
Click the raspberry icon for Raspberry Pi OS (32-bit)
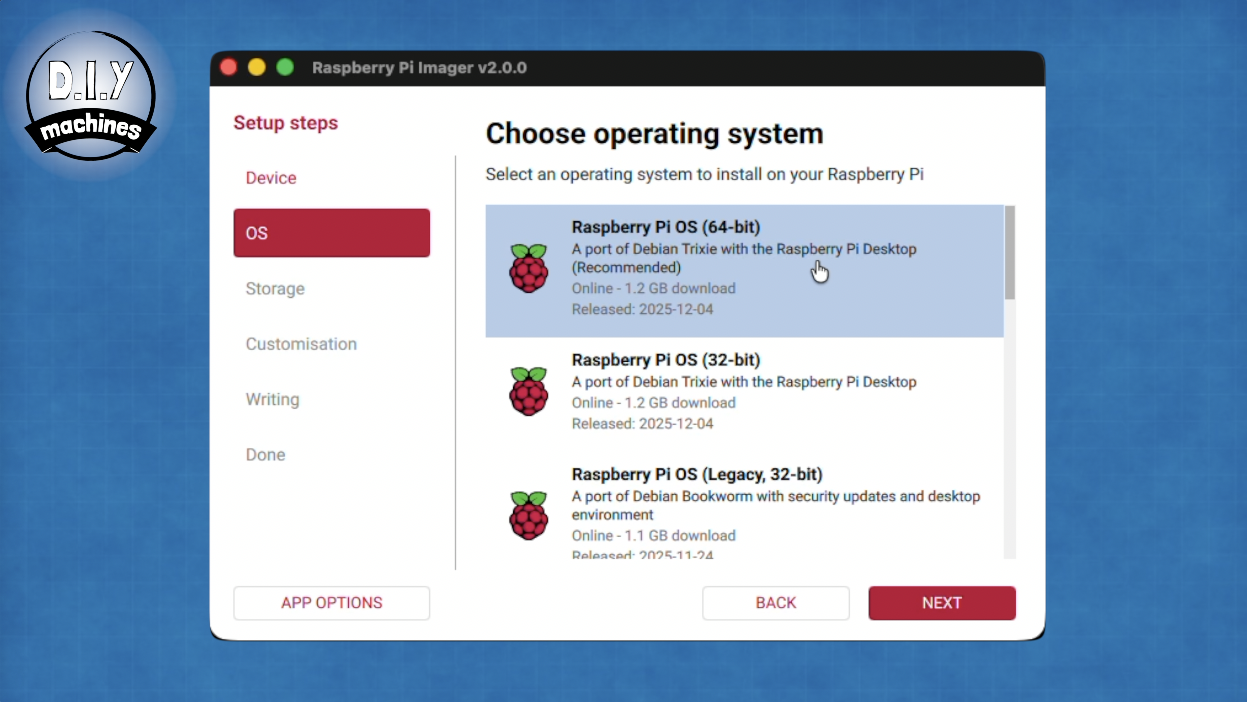[528, 391]
